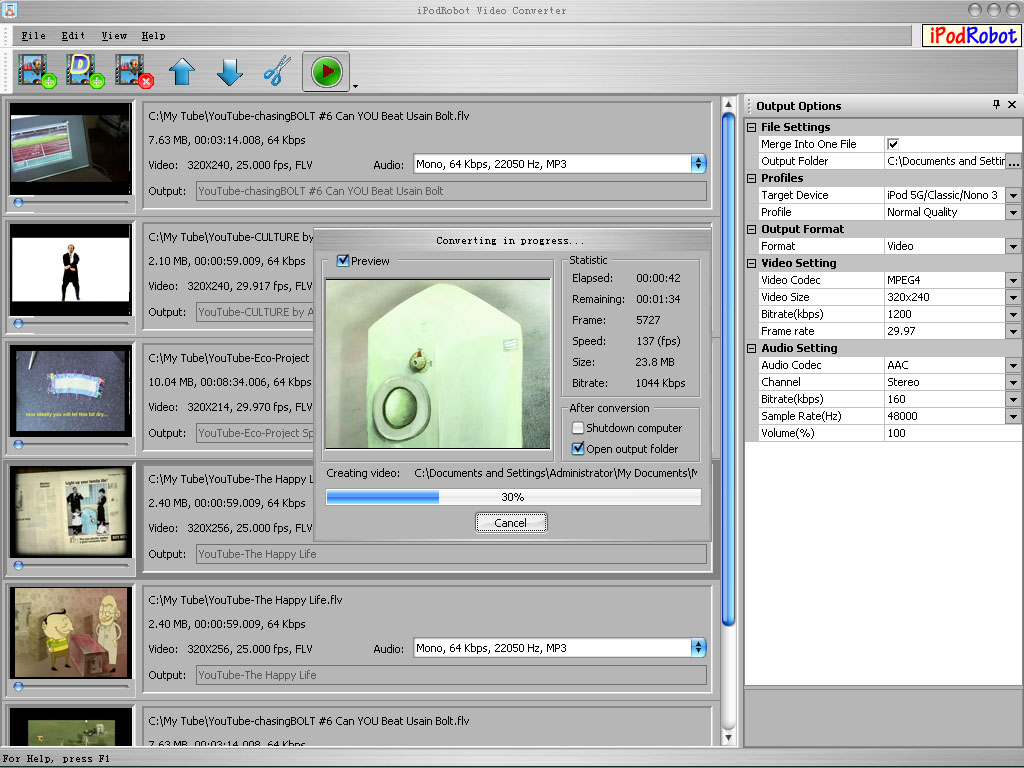The image size is (1024, 768).
Task: Click the slider under the first video thumbnail
Action: (x=19, y=202)
